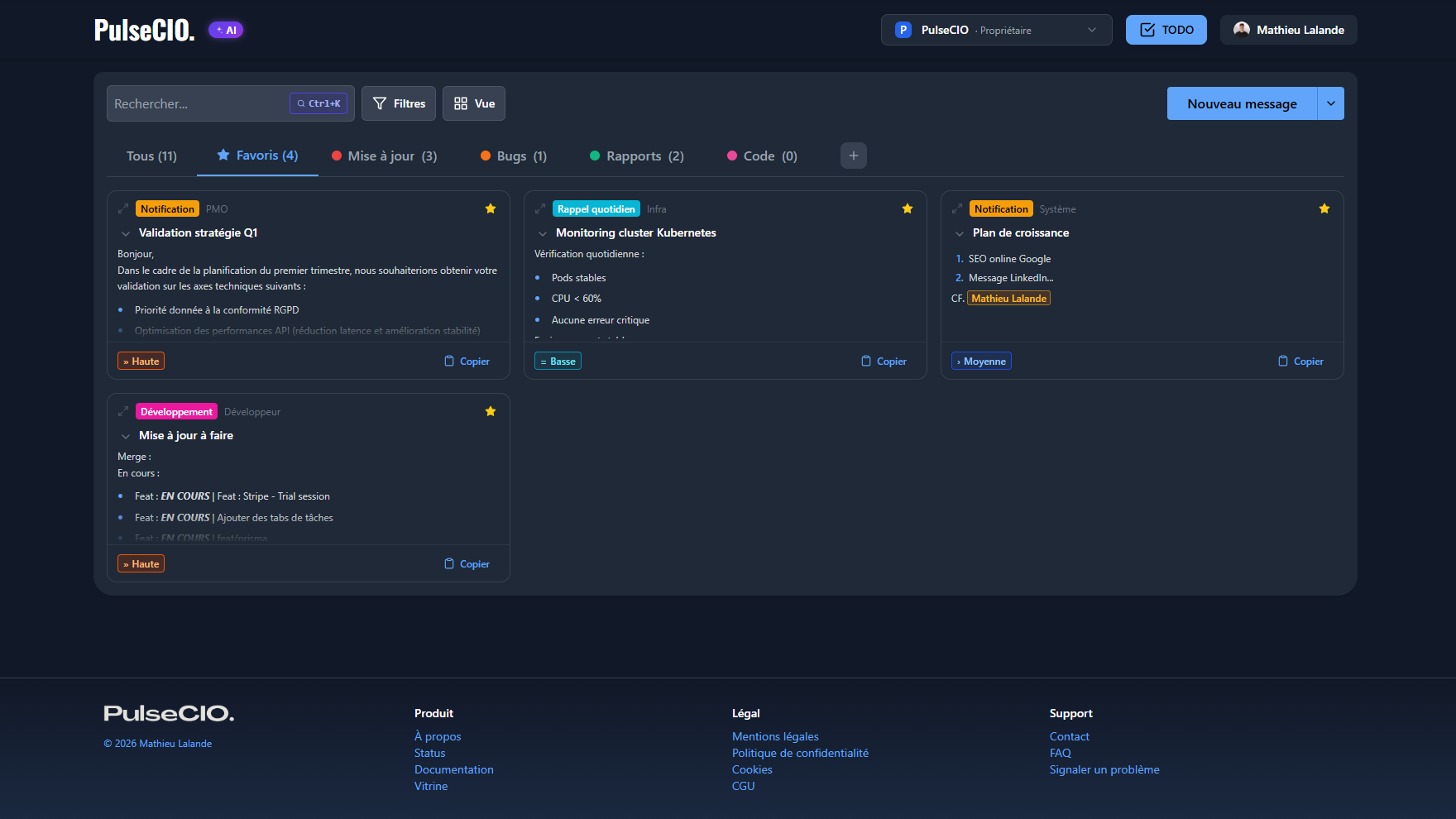This screenshot has width=1456, height=819.
Task: Click the Rappel quotidien tag
Action: tap(596, 209)
